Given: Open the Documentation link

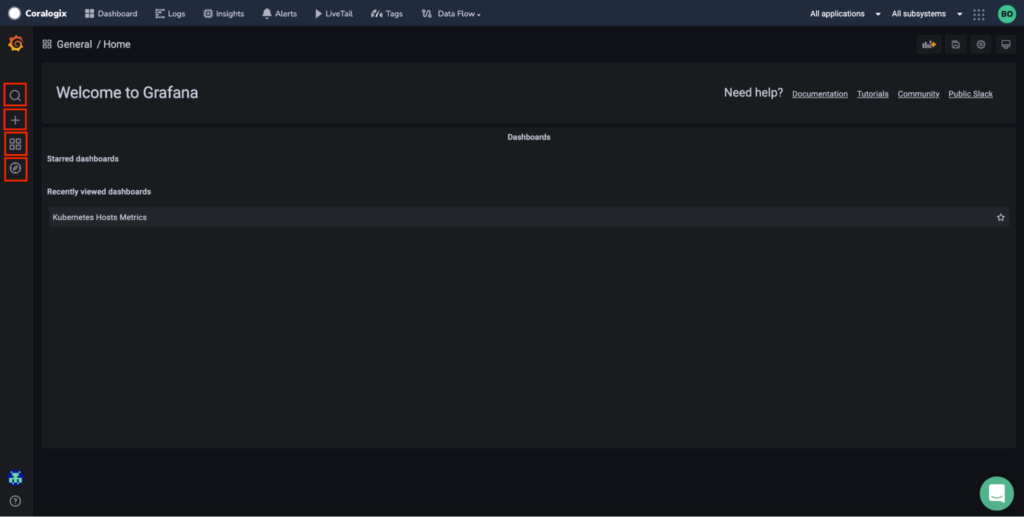Looking at the screenshot, I should click(x=820, y=94).
